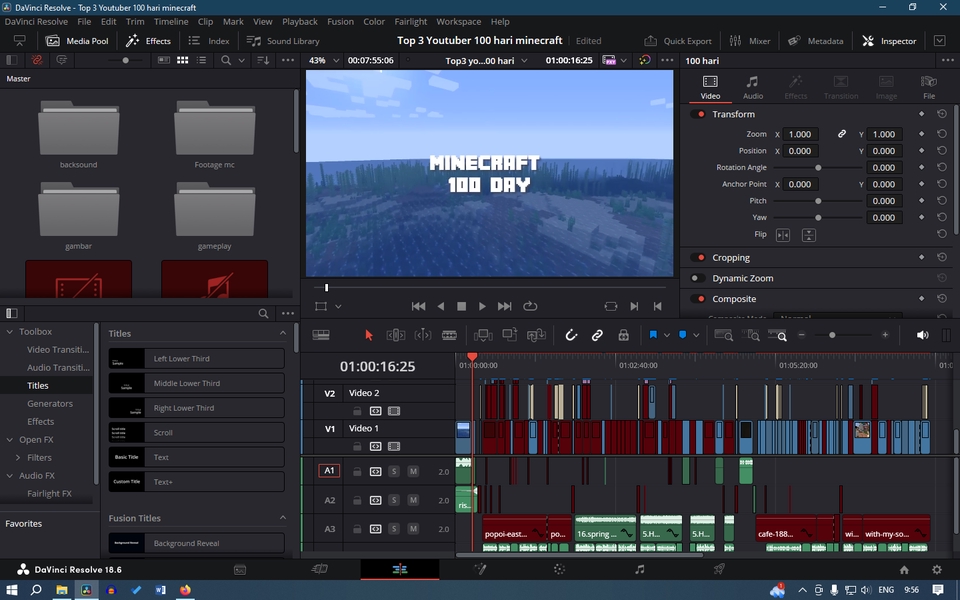The height and width of the screenshot is (600, 960).
Task: Enable the Razor edit mode tool
Action: coord(449,335)
